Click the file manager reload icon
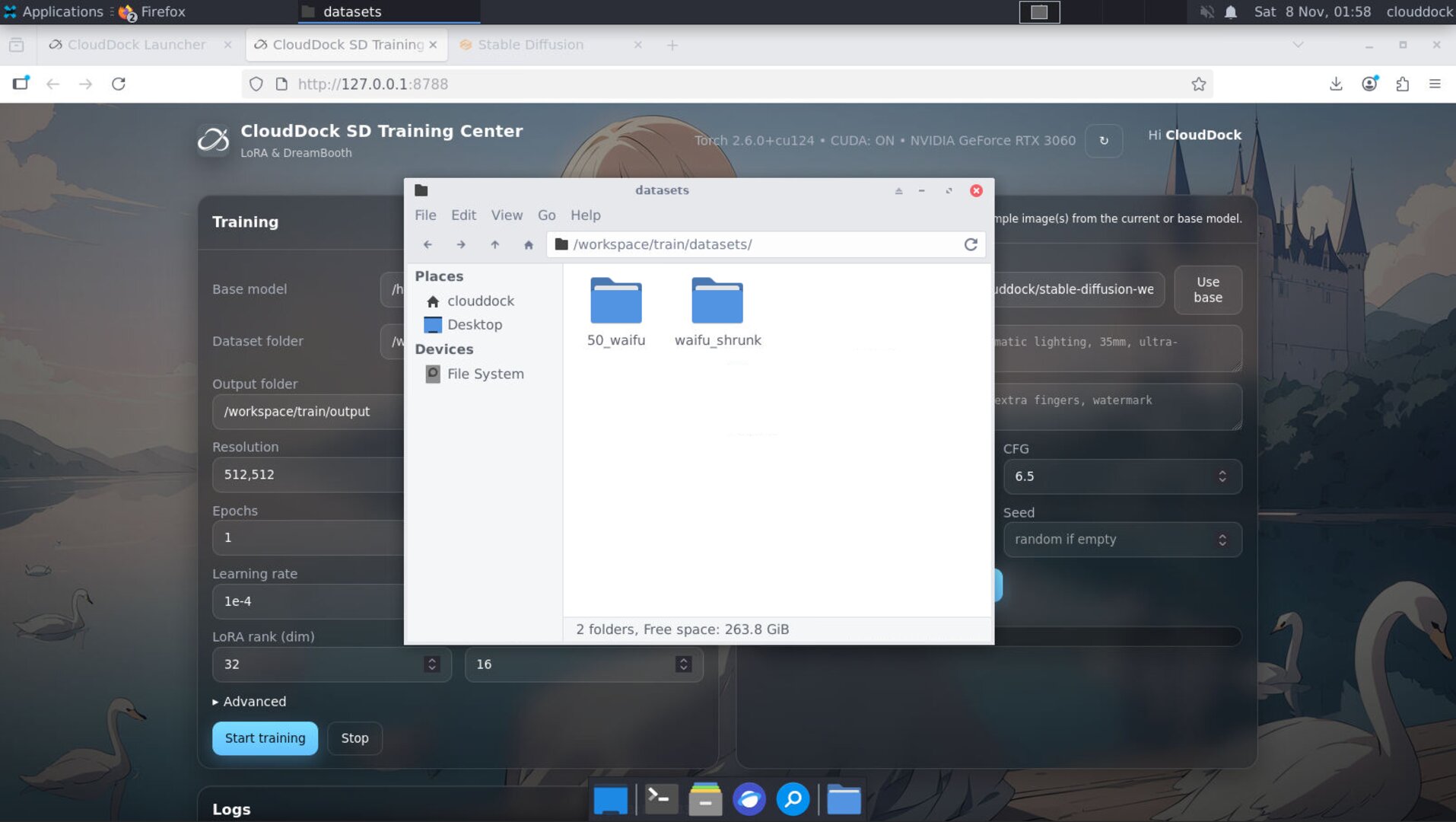This screenshot has height=822, width=1456. point(971,244)
